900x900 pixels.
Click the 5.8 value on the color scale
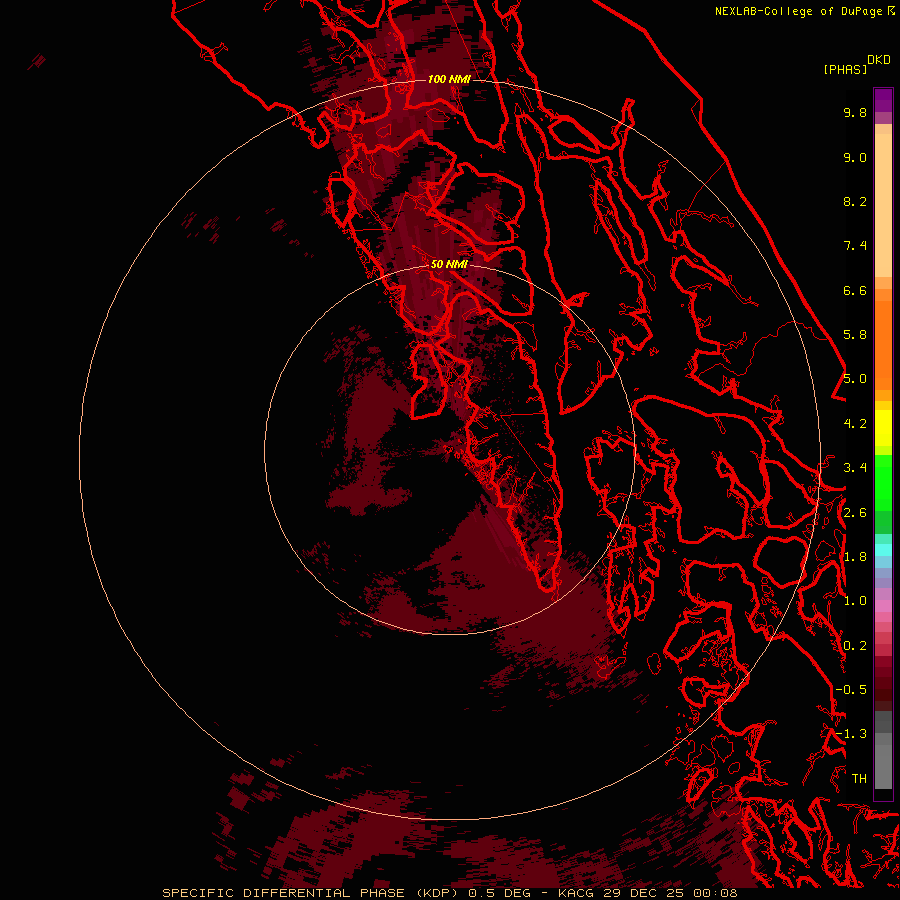tap(855, 335)
